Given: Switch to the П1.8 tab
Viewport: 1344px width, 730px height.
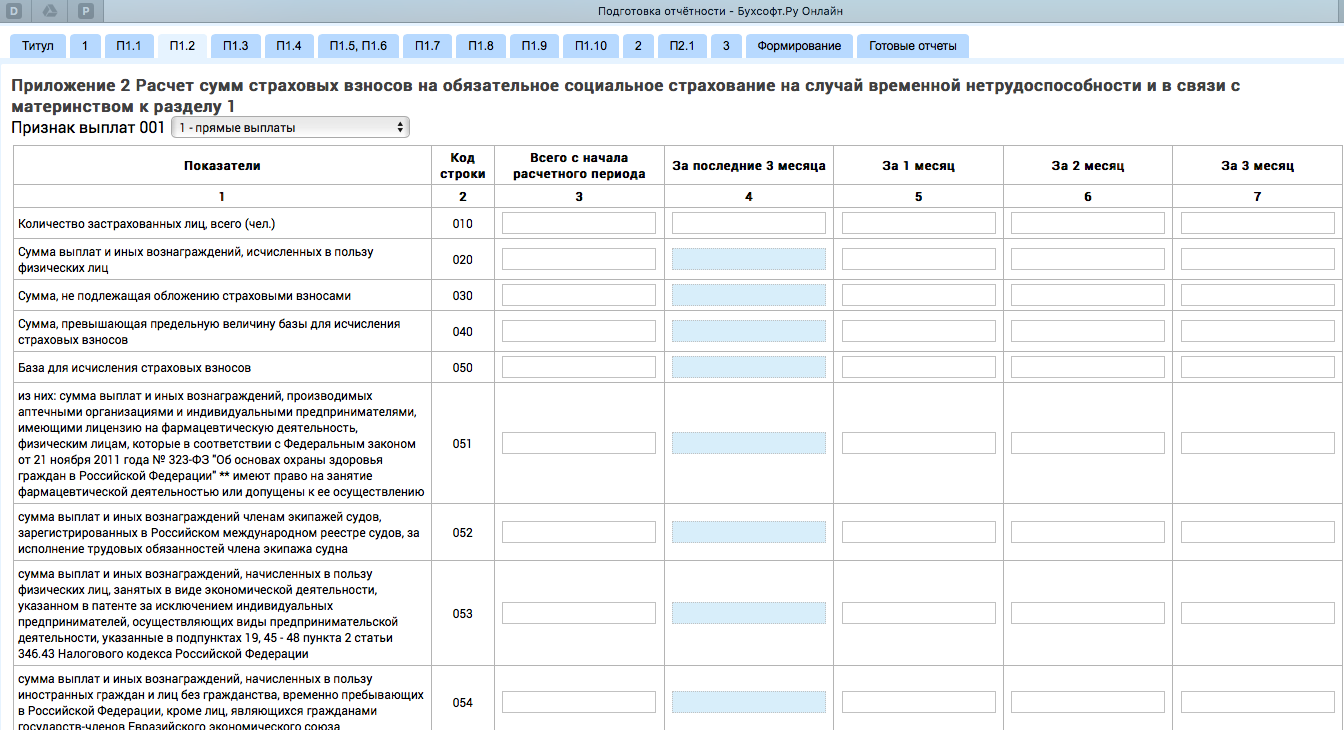Looking at the screenshot, I should tap(481, 46).
